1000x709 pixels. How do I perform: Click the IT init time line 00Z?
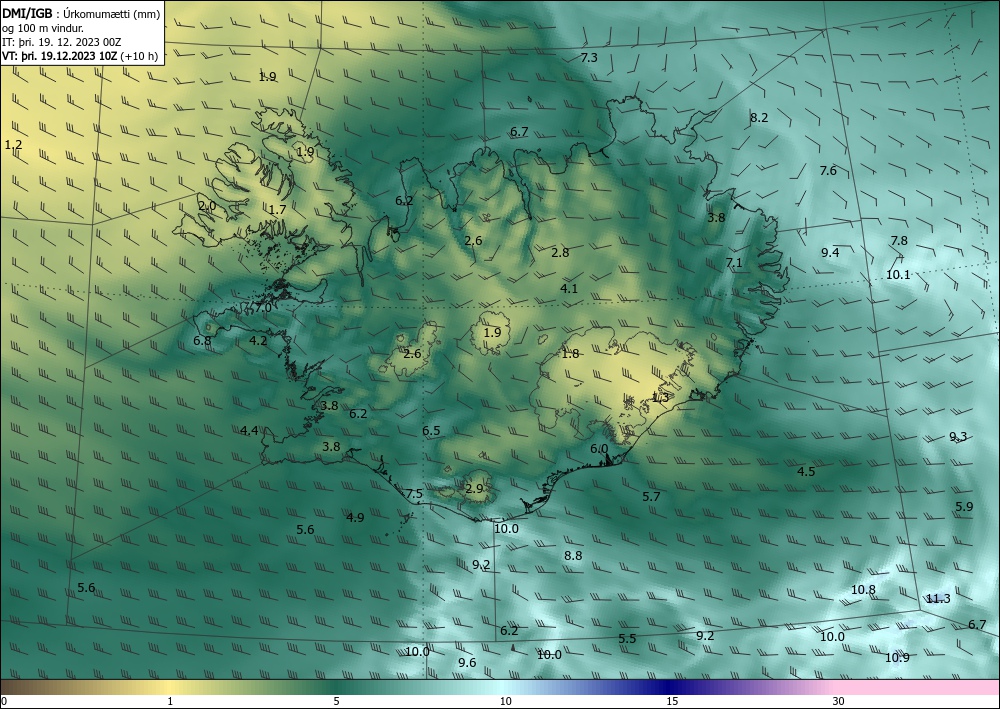point(62,42)
